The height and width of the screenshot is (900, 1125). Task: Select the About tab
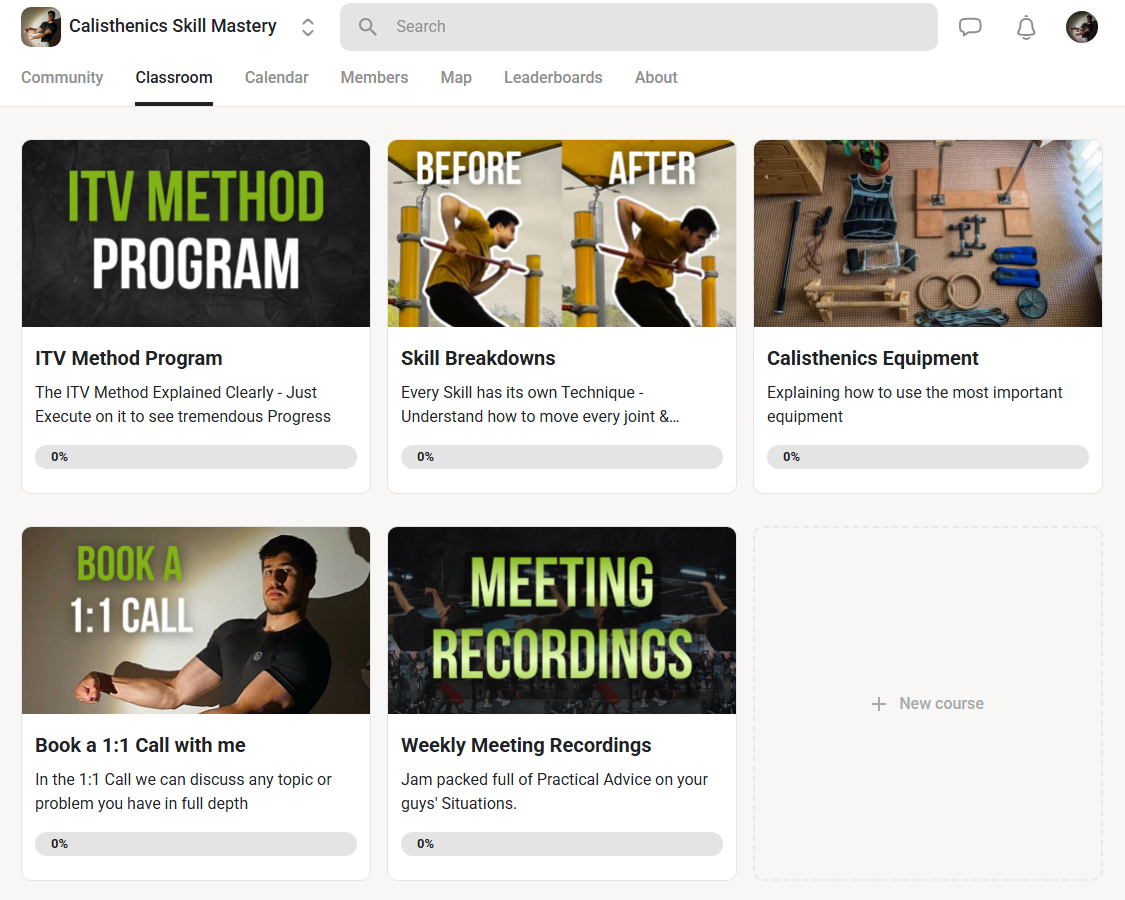[656, 78]
